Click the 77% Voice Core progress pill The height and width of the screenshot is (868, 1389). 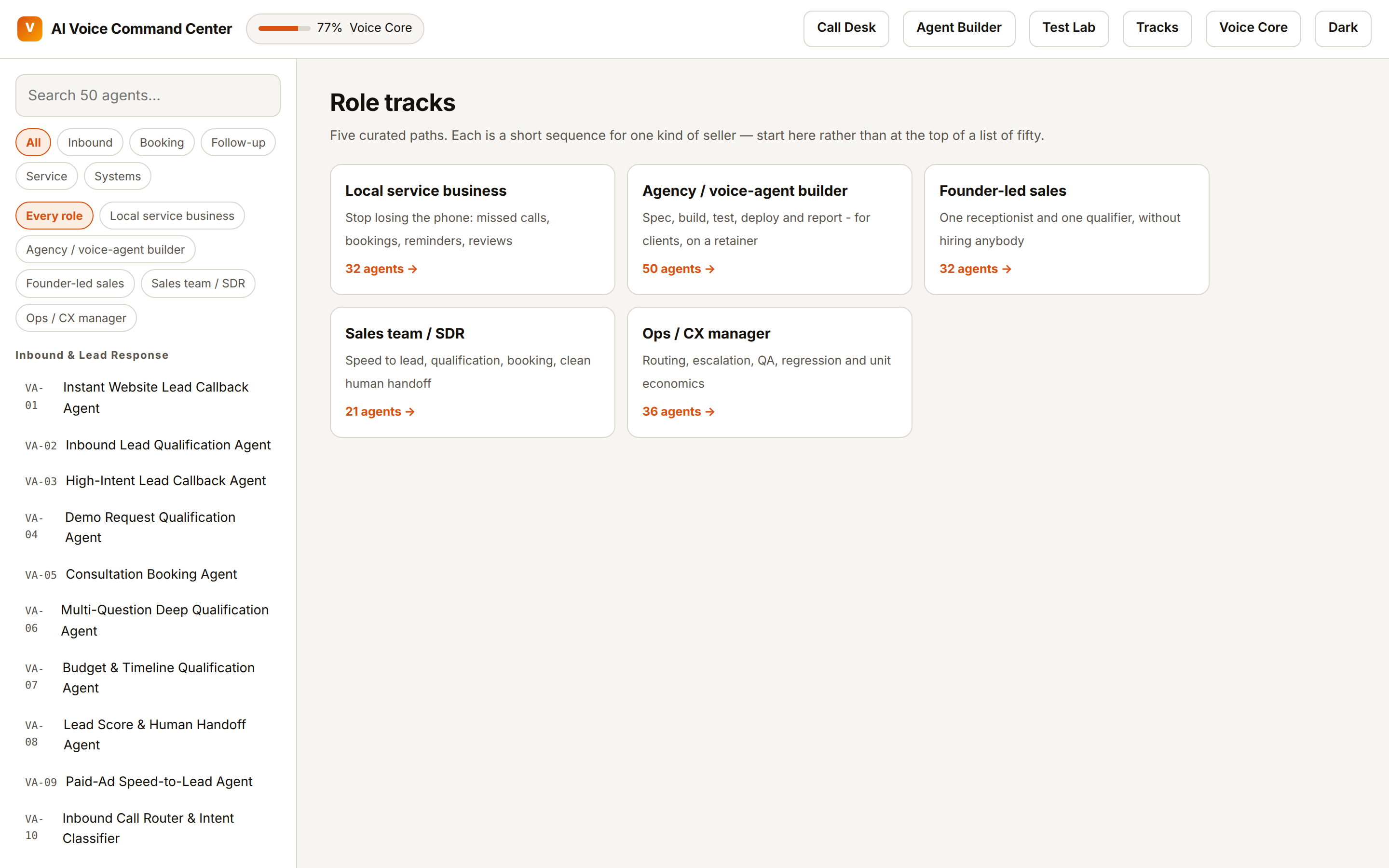(x=335, y=28)
